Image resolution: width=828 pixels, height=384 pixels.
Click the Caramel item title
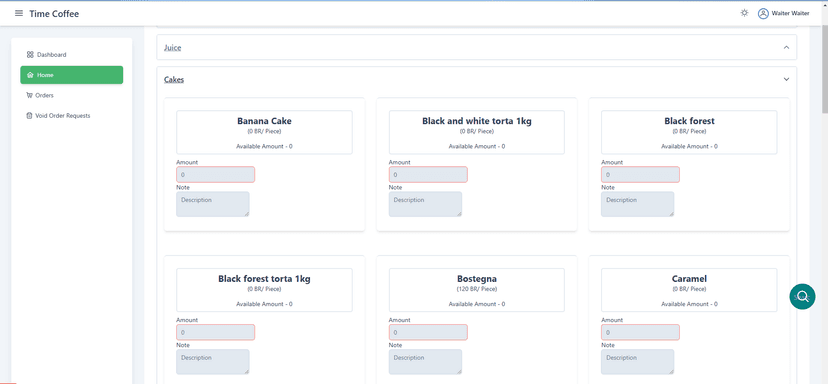pos(689,279)
